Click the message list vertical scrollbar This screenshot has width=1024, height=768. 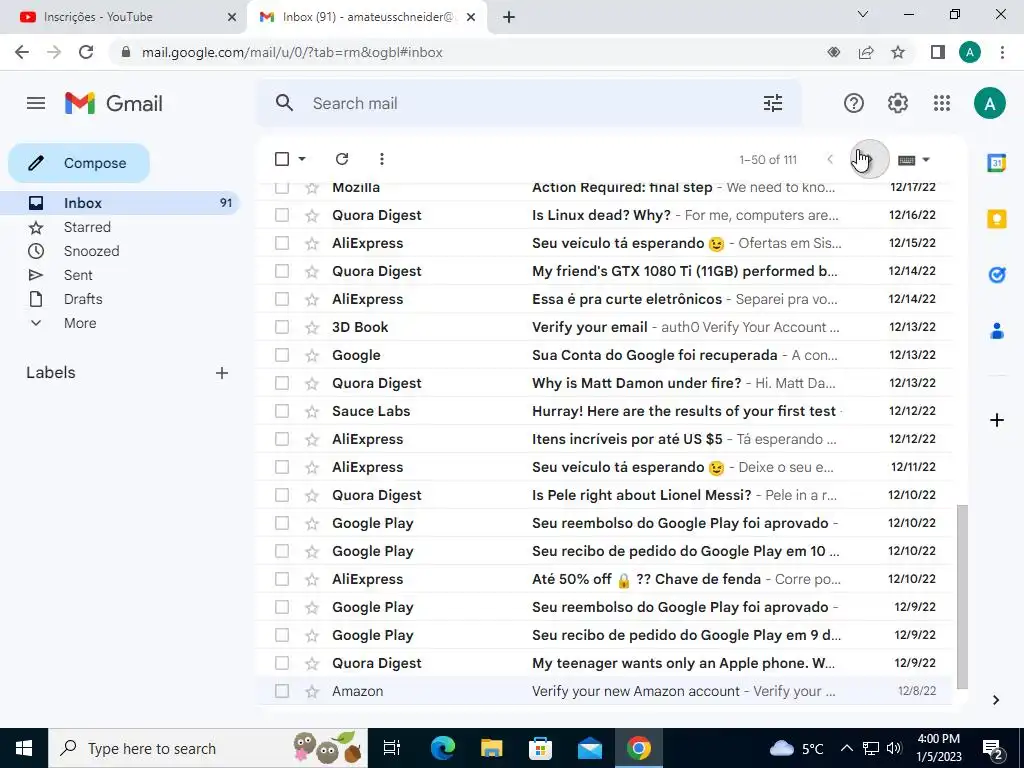point(961,596)
